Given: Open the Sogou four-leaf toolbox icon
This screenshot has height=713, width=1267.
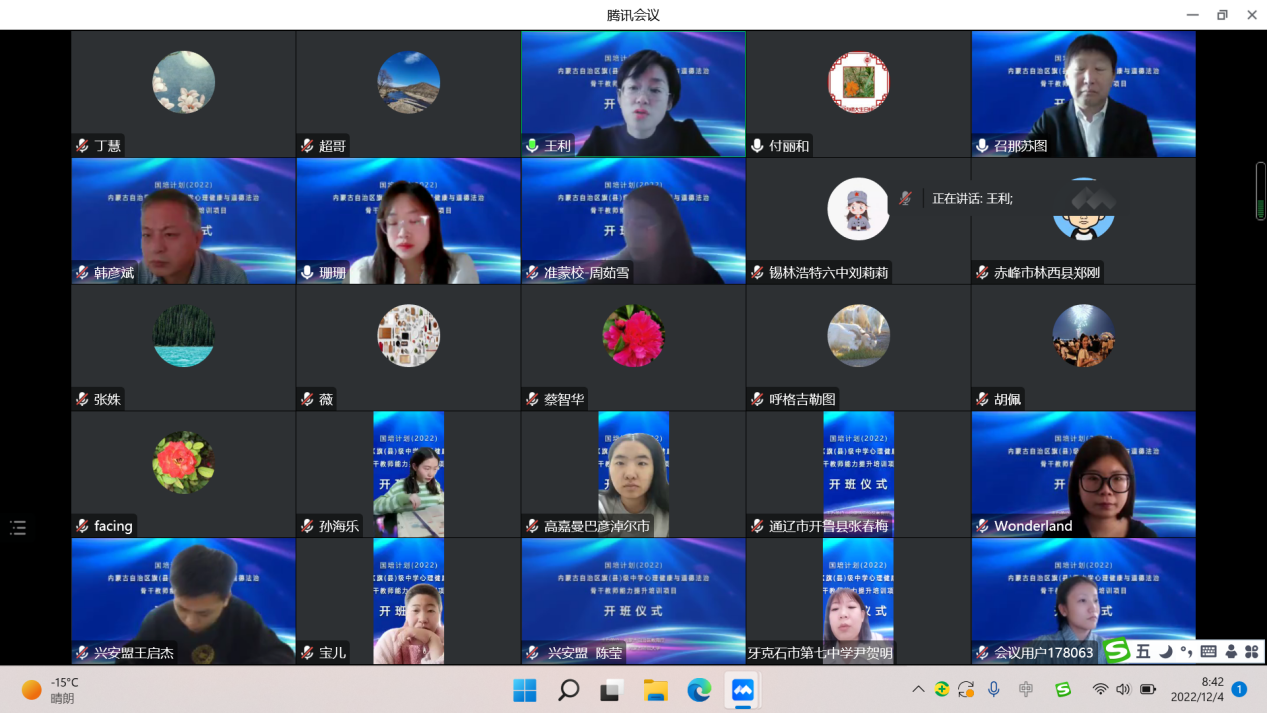Looking at the screenshot, I should click(x=1251, y=652).
